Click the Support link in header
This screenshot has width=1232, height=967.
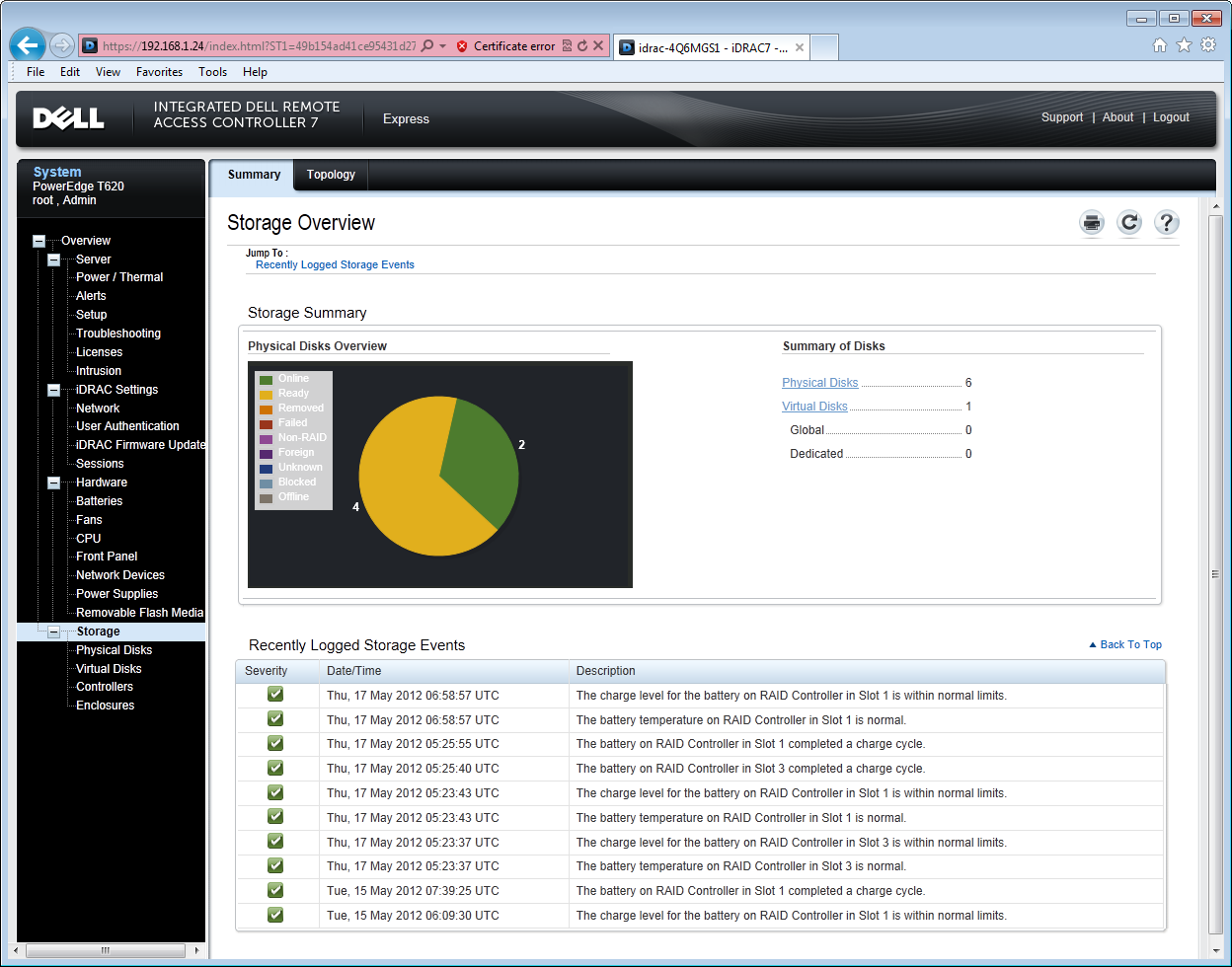(1062, 117)
